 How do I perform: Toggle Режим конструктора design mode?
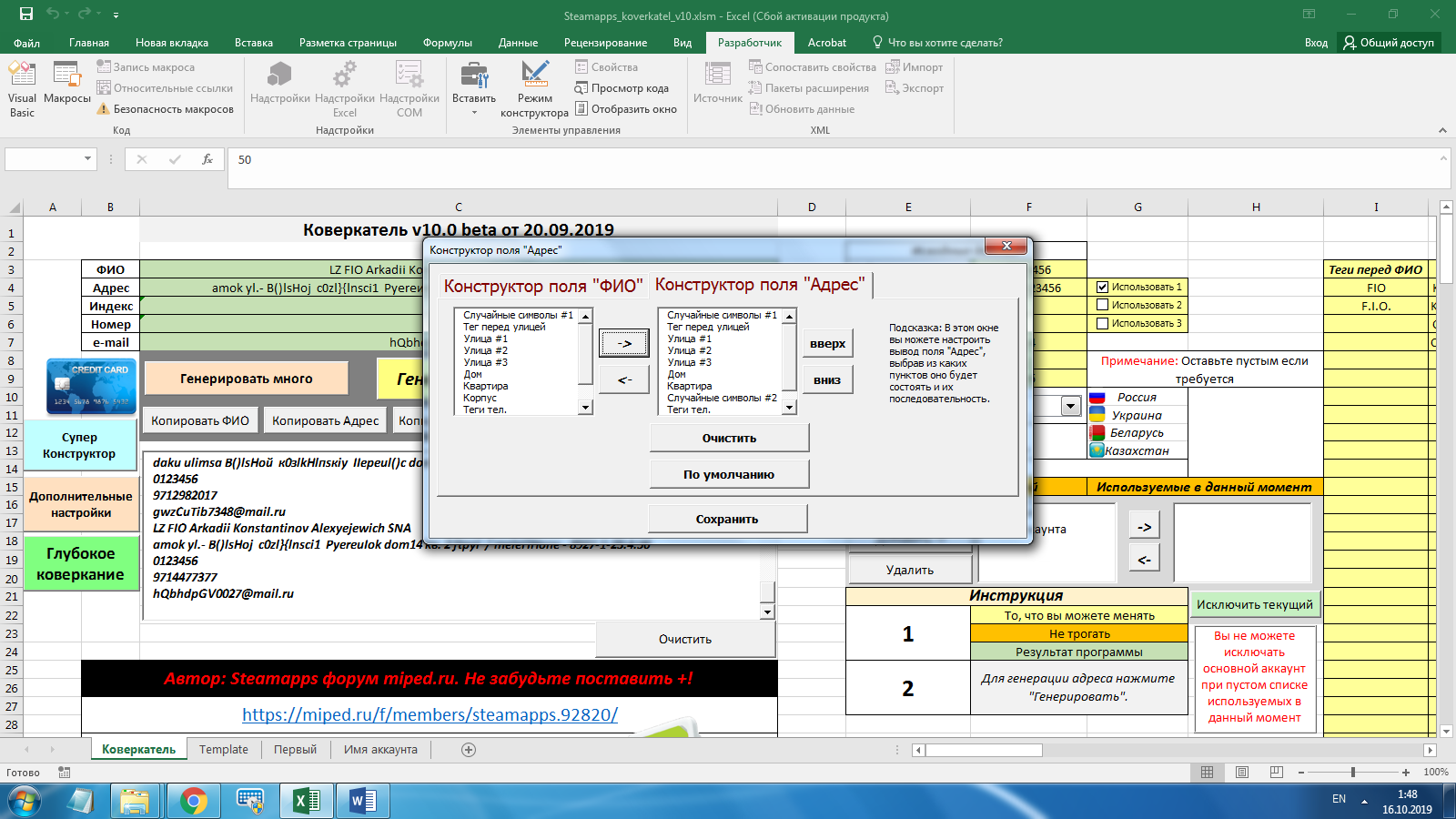[534, 89]
